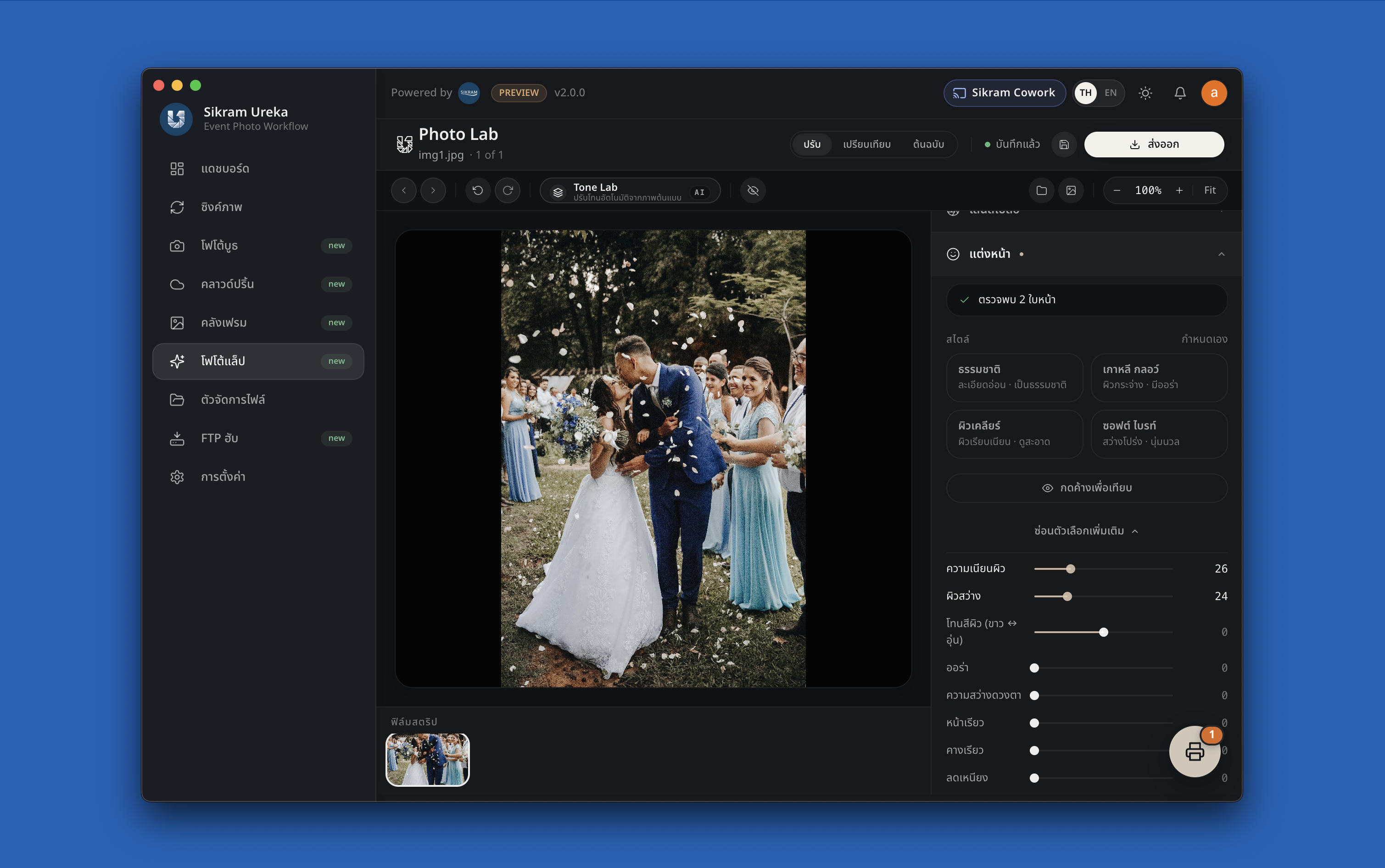This screenshot has width=1385, height=868.
Task: Click the undo icon in the toolbar
Action: tap(477, 190)
